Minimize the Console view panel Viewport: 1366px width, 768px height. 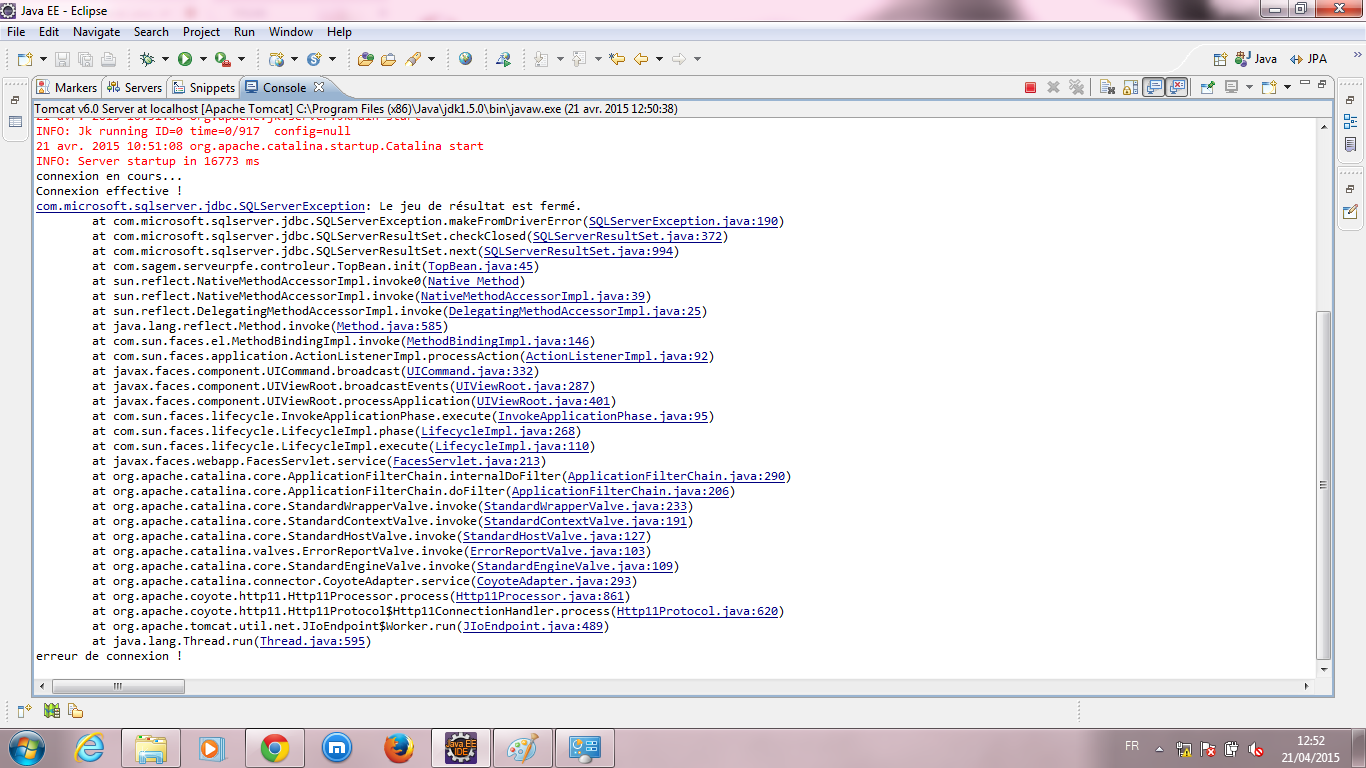[x=1304, y=85]
